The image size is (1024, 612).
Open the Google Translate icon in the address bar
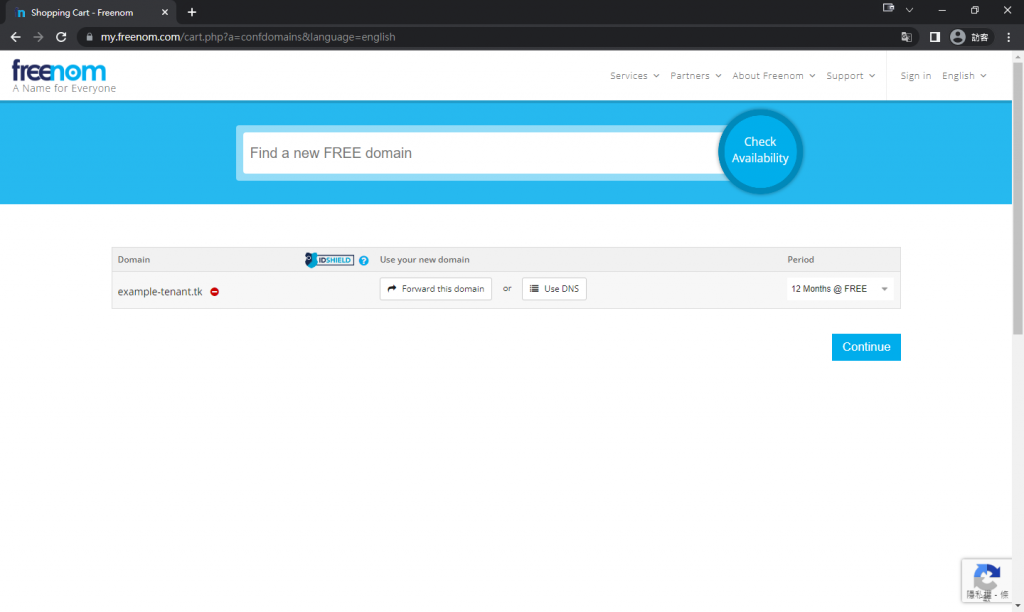tap(906, 37)
